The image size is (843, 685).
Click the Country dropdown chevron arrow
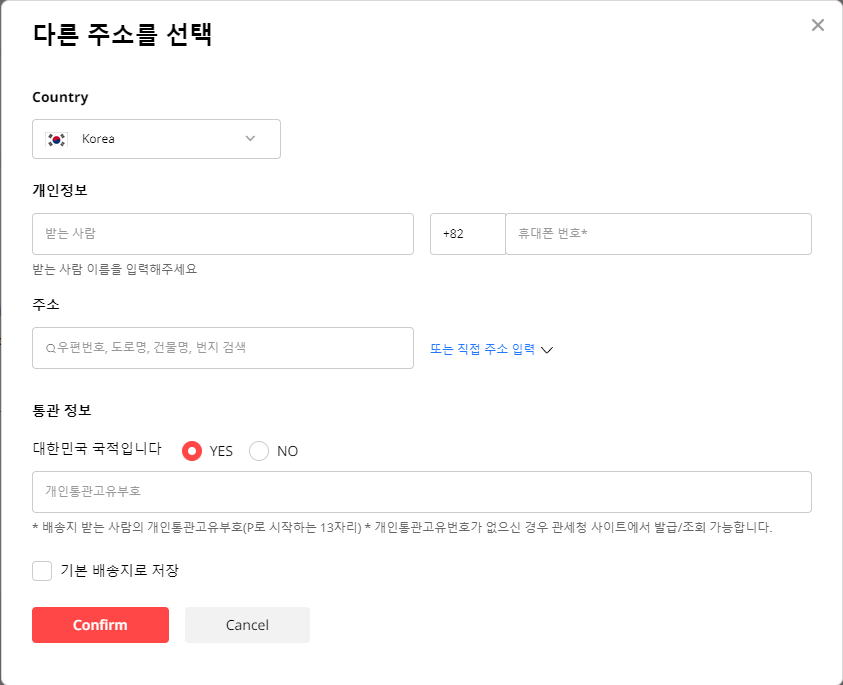(x=250, y=138)
